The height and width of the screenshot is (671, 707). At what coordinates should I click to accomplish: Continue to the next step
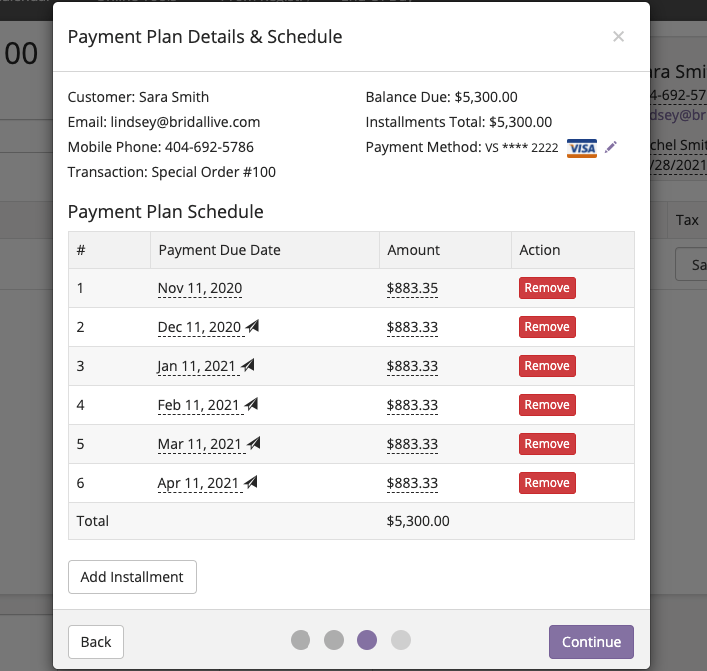click(591, 642)
